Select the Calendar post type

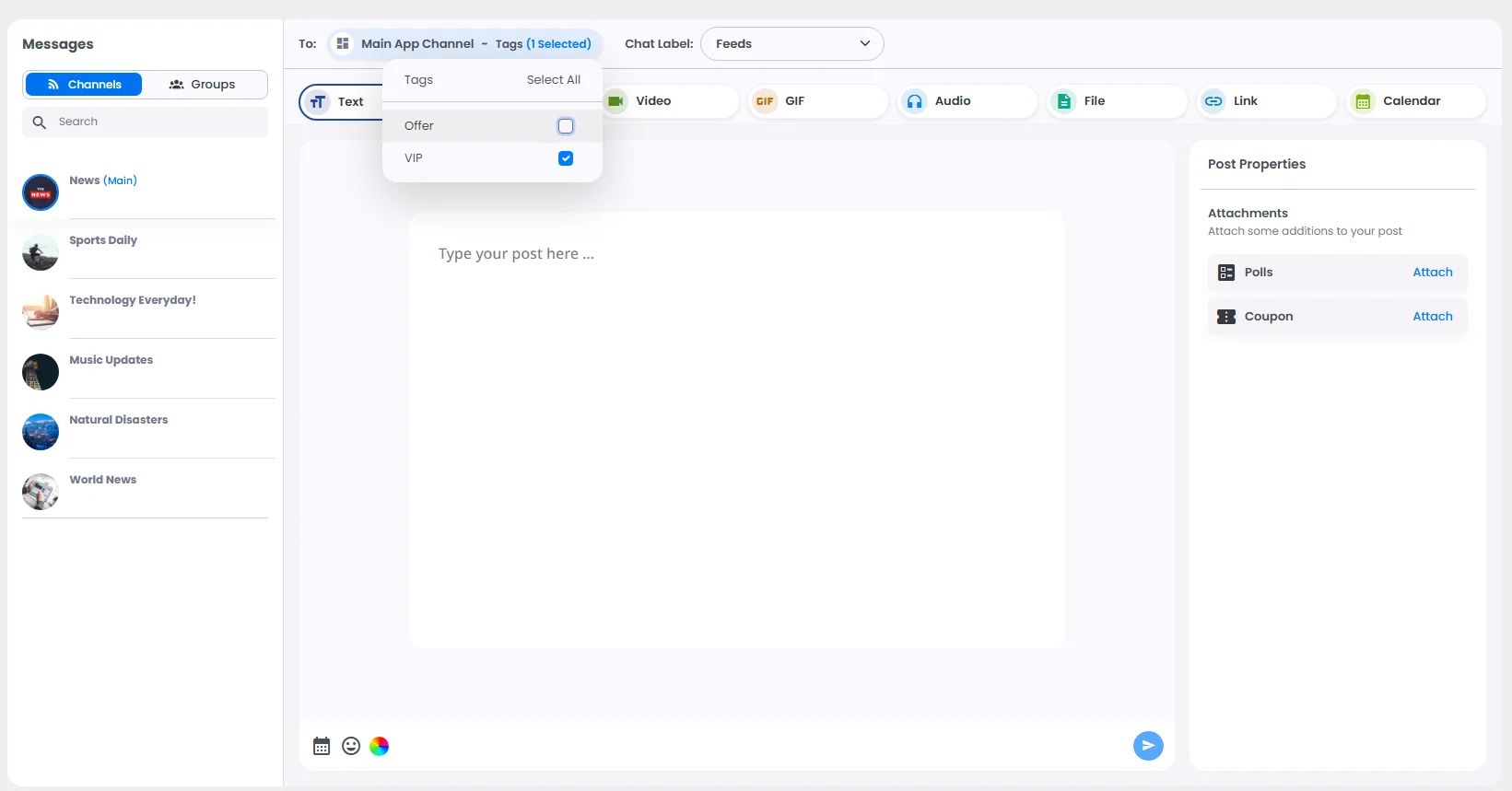(x=1416, y=101)
